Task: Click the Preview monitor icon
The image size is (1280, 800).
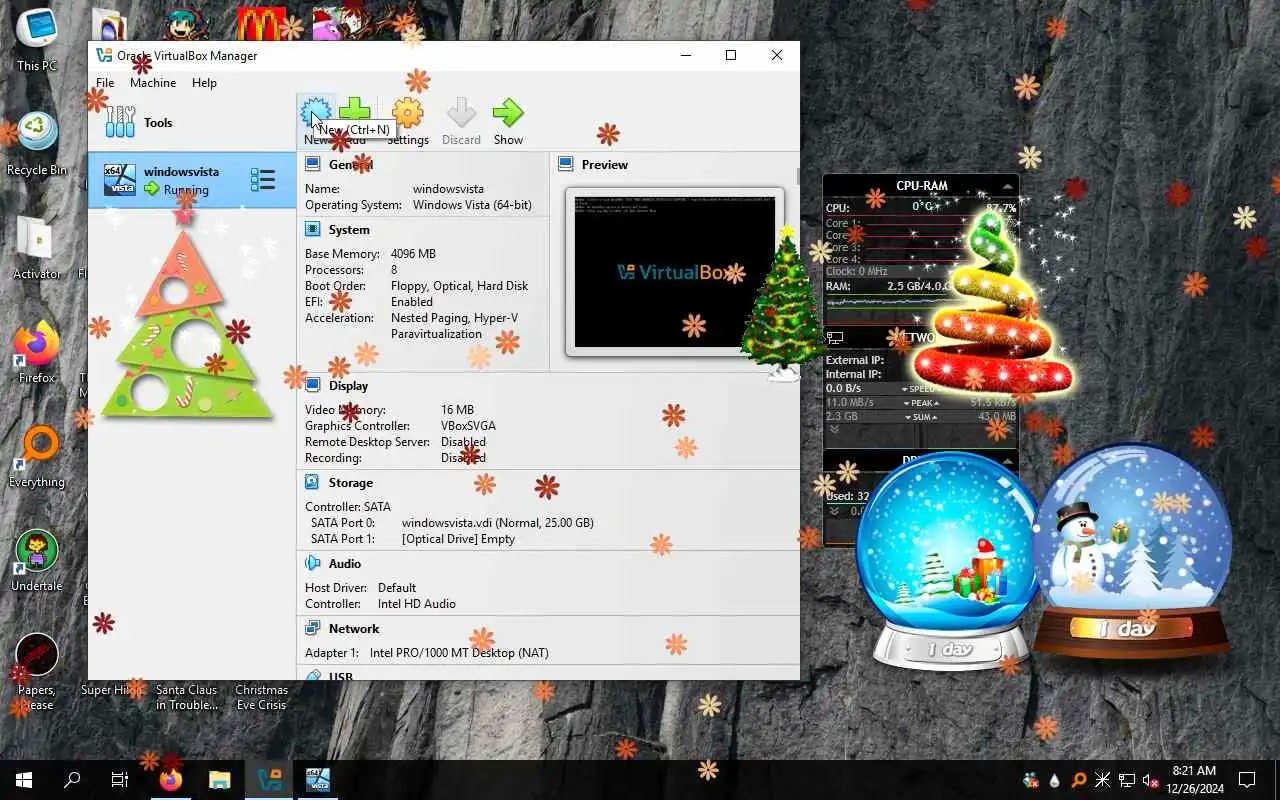Action: 565,164
